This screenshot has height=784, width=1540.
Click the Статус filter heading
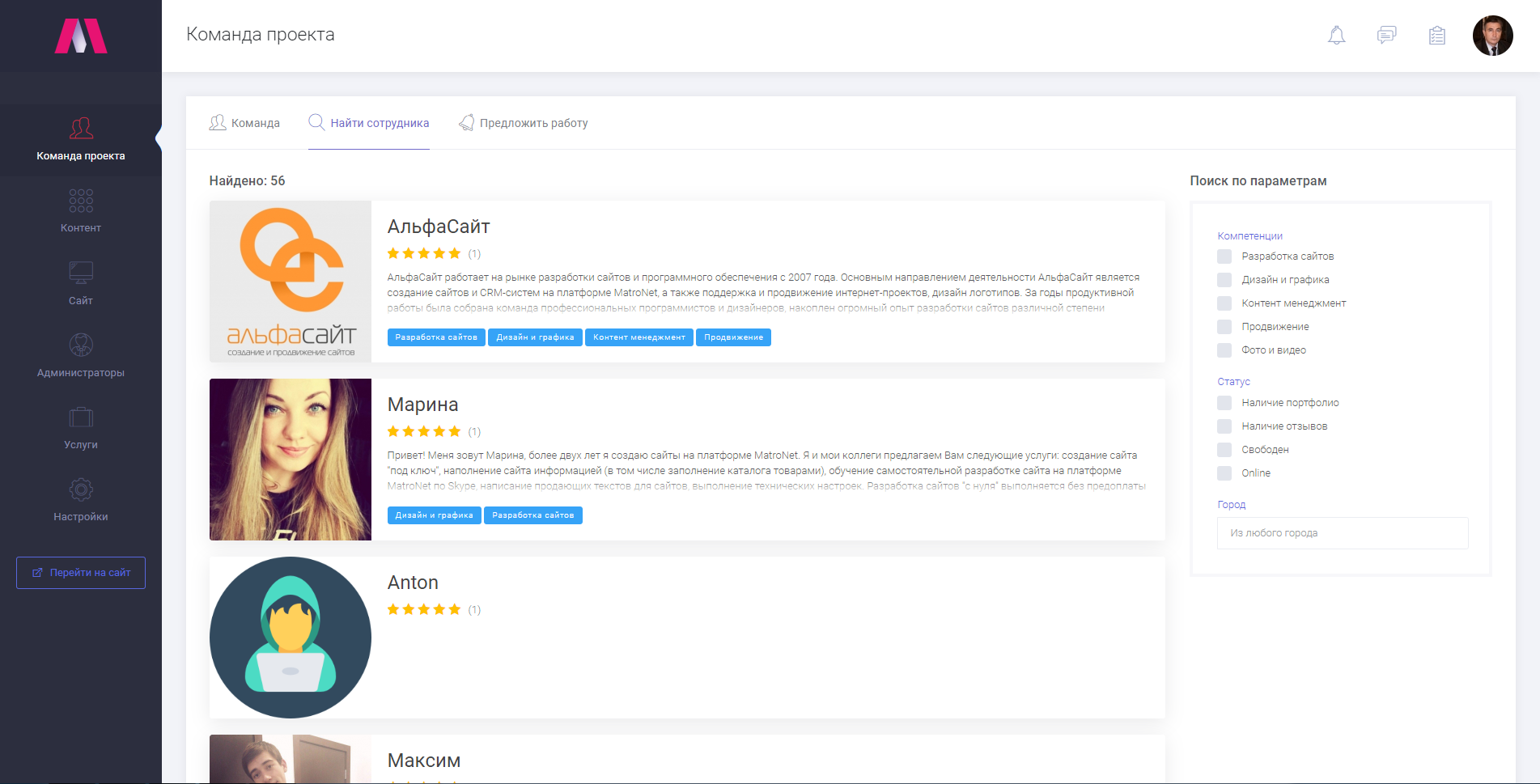pos(1233,382)
